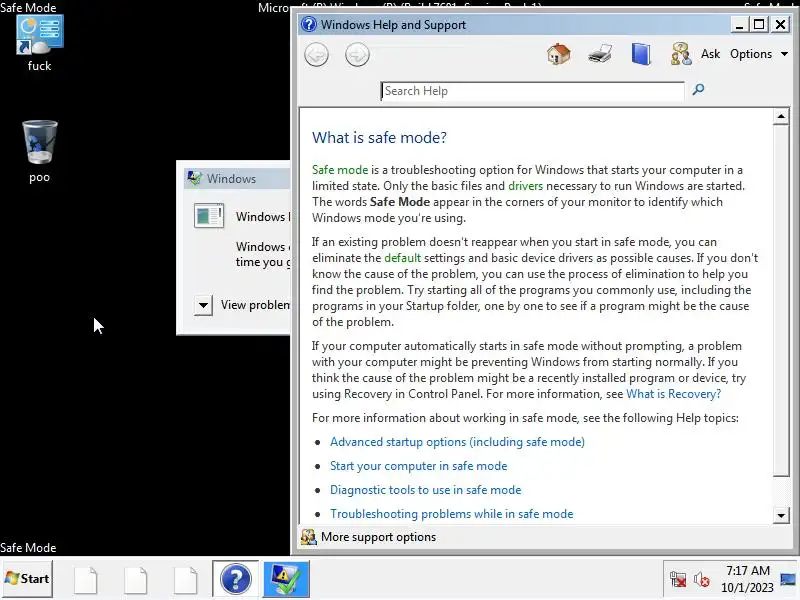
Task: Click scrollbar up arrow in help pane
Action: coord(781,116)
